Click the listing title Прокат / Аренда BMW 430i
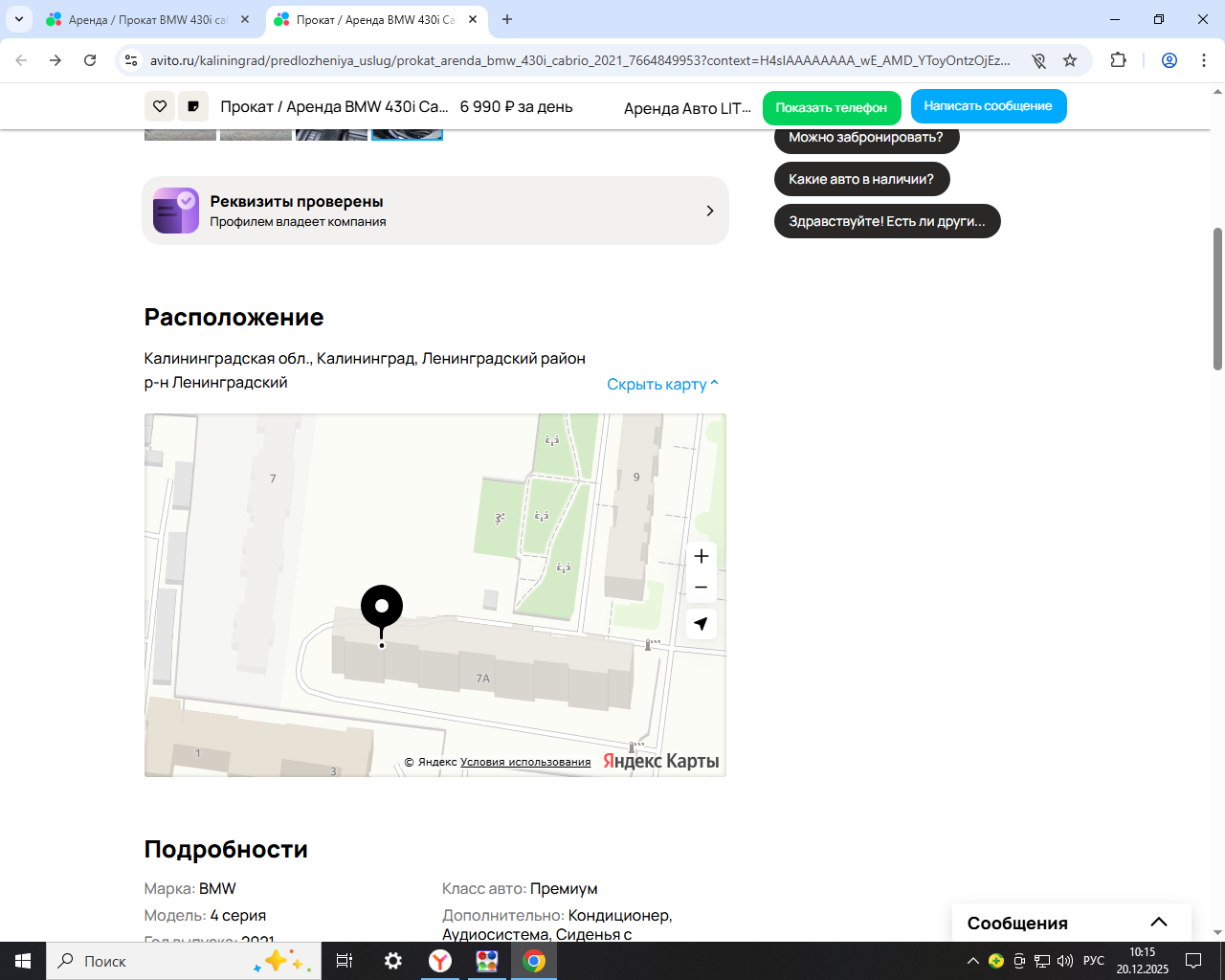Viewport: 1225px width, 980px height. click(334, 106)
